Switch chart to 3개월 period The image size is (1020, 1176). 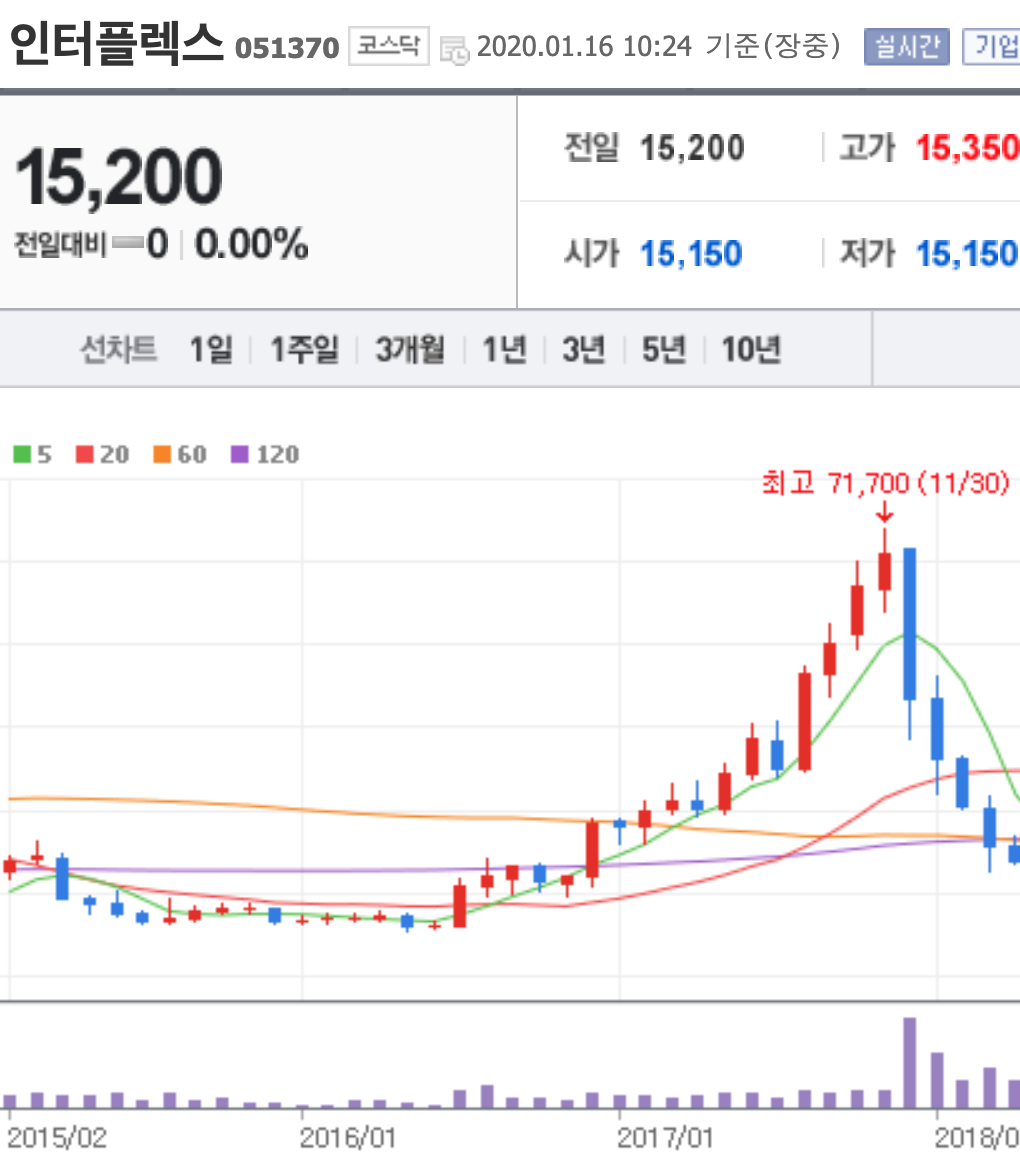tap(410, 350)
